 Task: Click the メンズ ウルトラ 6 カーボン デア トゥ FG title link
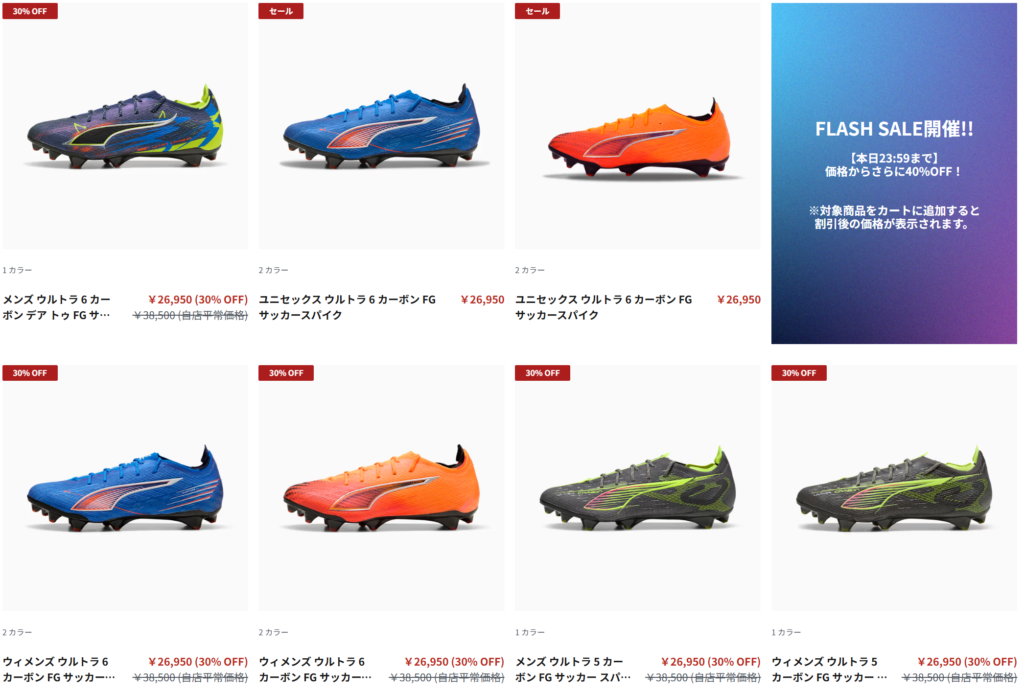[x=57, y=307]
